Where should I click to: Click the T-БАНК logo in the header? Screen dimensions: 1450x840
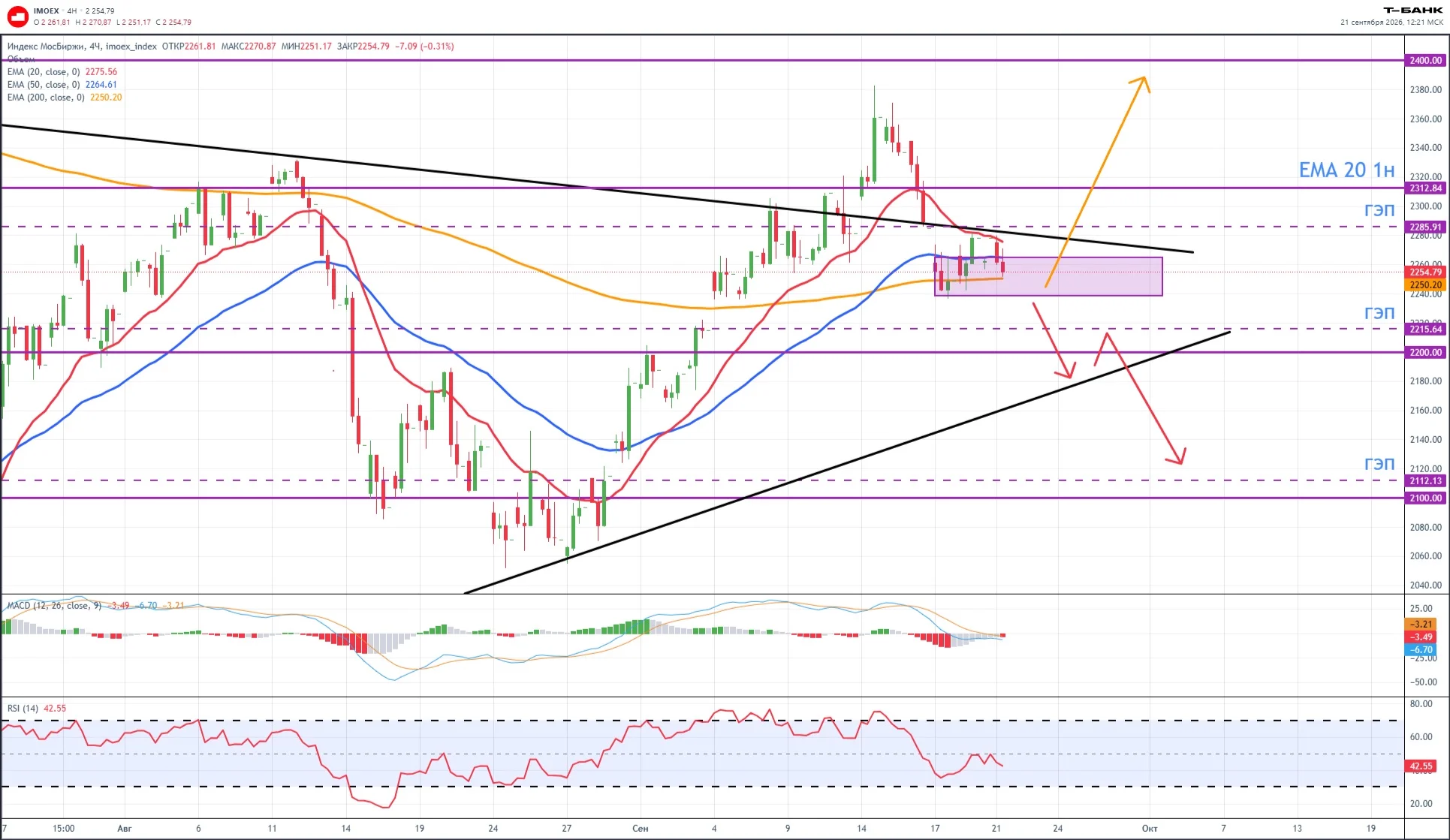1413,10
